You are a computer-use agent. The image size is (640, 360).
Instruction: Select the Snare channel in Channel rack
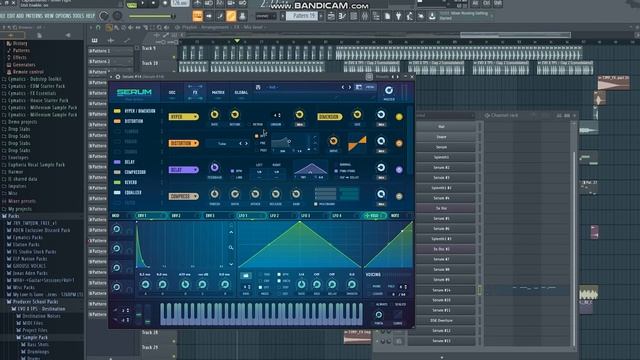pyautogui.click(x=441, y=137)
